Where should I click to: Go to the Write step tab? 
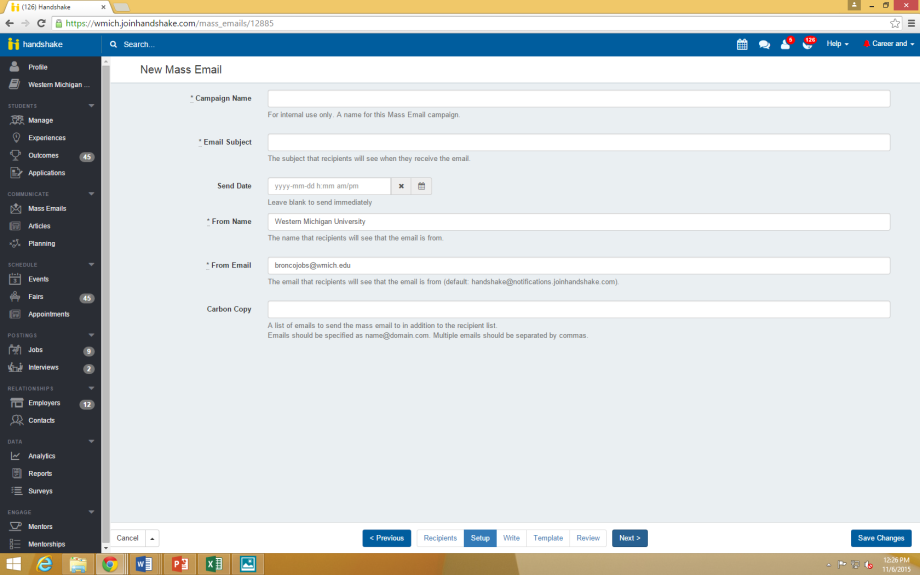pos(511,538)
